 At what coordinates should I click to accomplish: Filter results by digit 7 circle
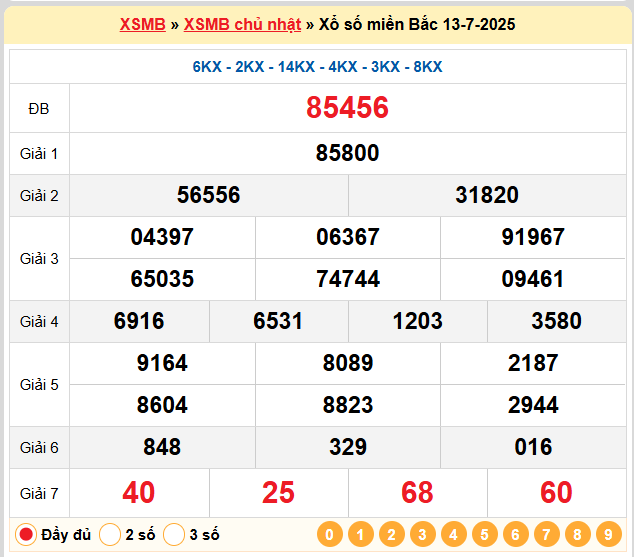(x=547, y=534)
